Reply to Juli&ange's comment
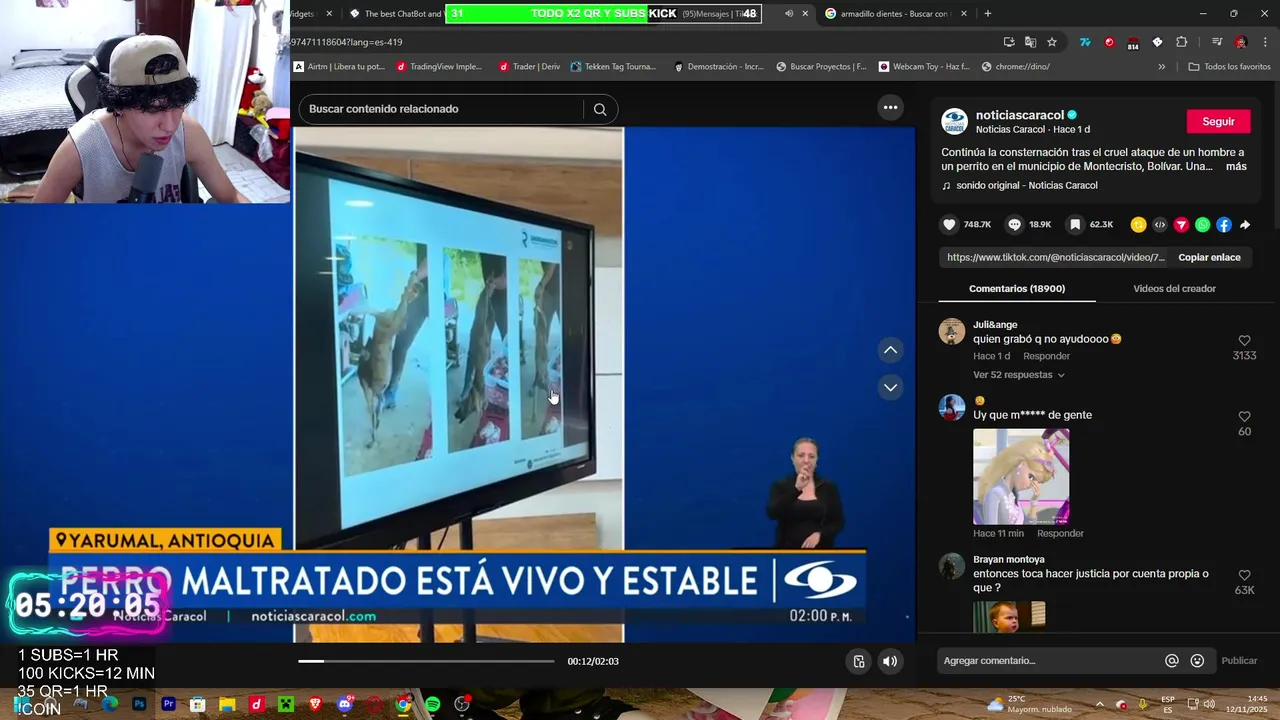 [1046, 356]
